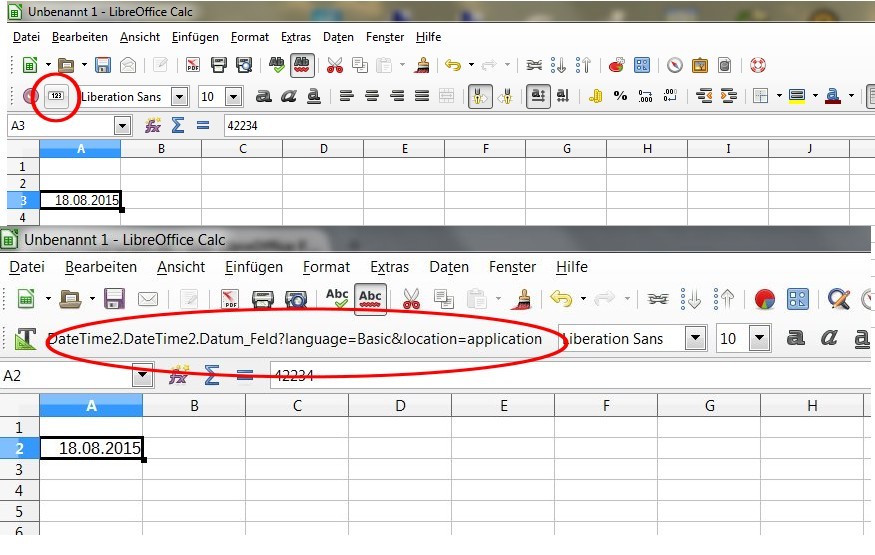The image size is (875, 555).
Task: Open Extras menu in upper window
Action: [x=296, y=37]
